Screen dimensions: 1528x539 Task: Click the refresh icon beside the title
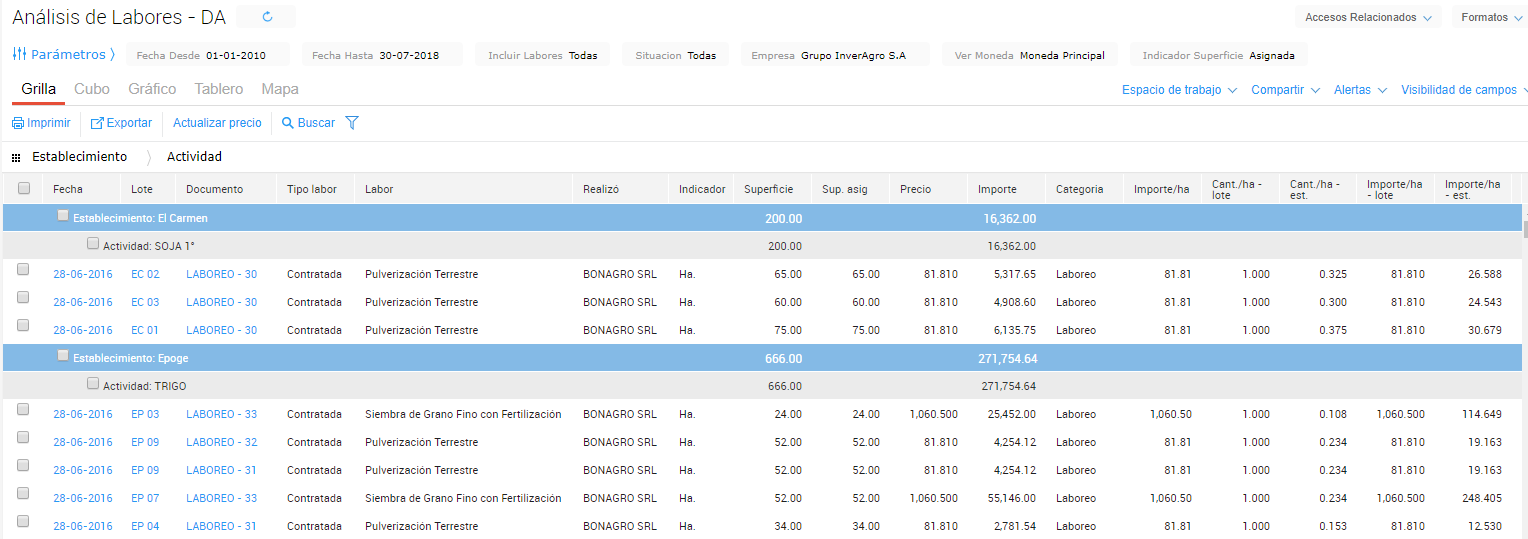pyautogui.click(x=267, y=17)
